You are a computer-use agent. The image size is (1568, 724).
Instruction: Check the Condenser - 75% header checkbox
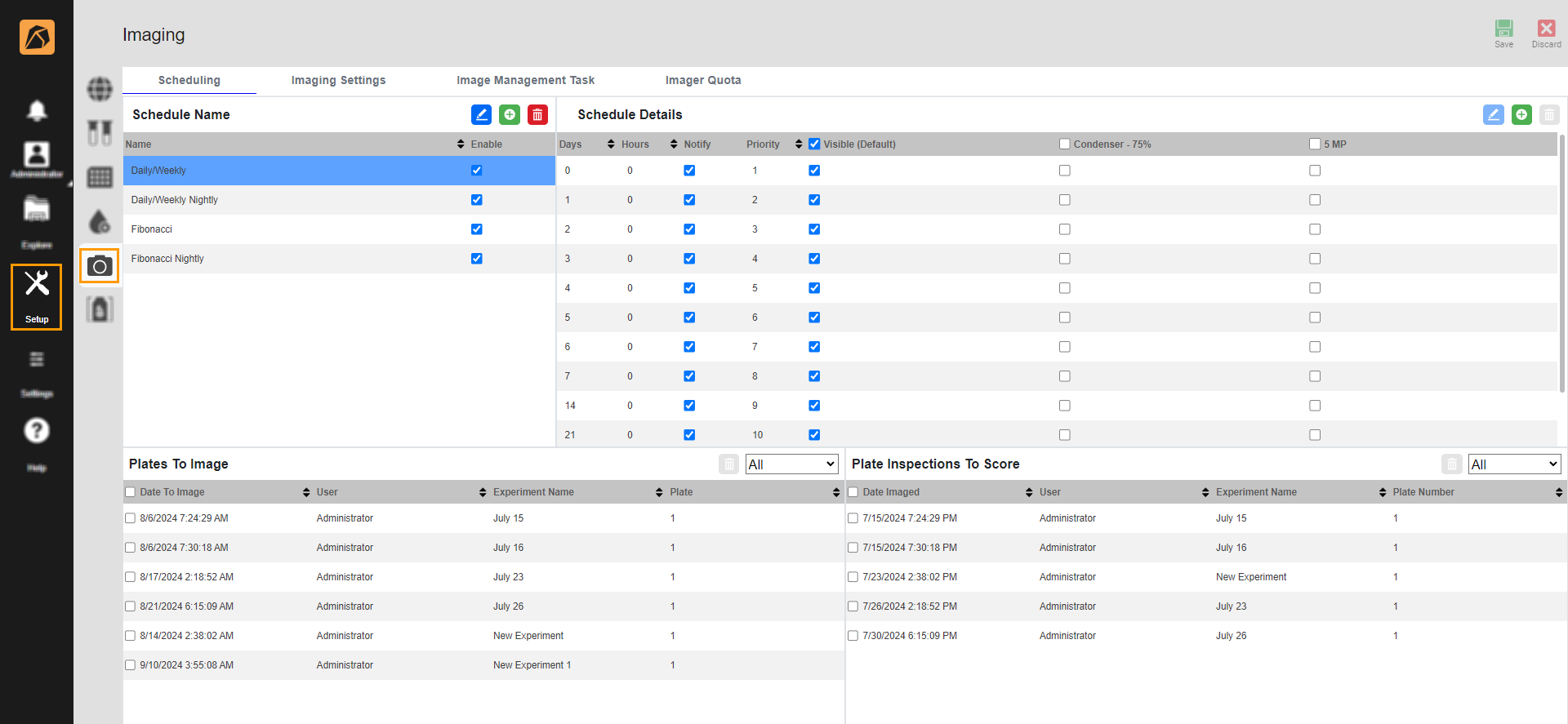point(1065,144)
